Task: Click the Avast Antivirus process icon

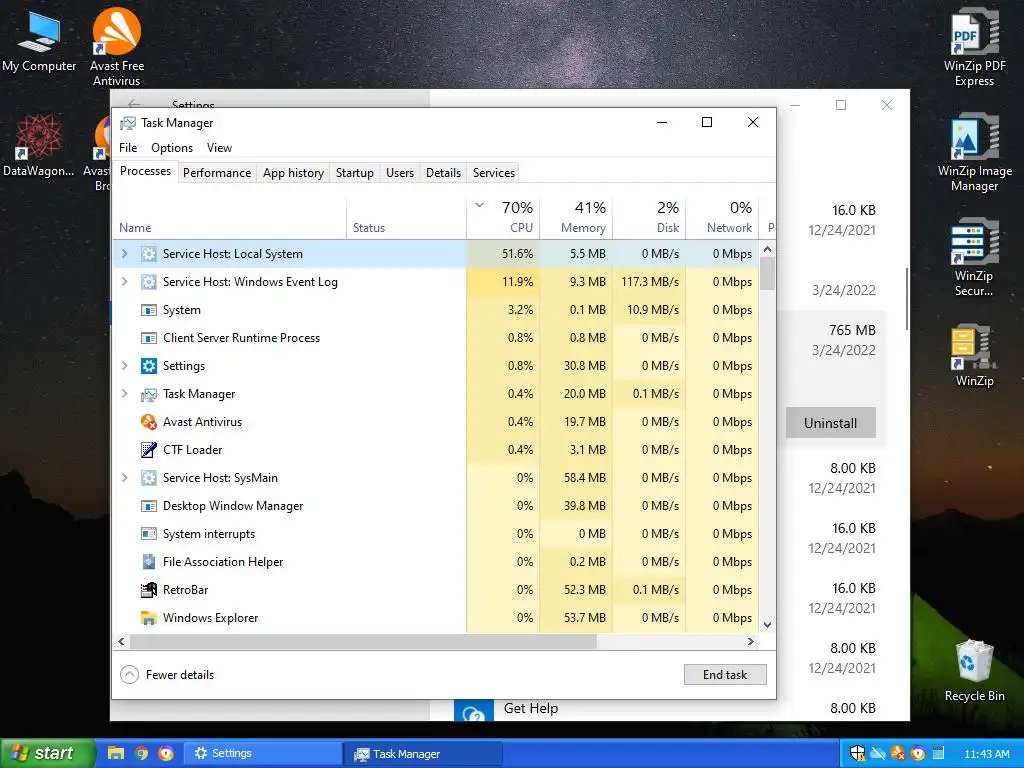Action: coord(149,422)
